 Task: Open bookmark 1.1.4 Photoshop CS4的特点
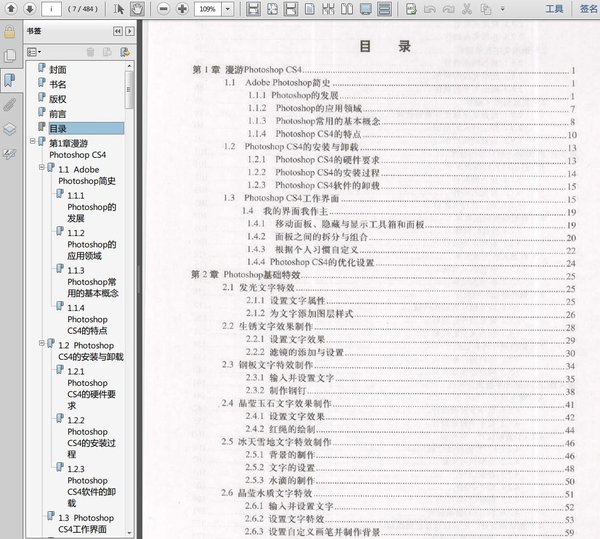tap(88, 319)
